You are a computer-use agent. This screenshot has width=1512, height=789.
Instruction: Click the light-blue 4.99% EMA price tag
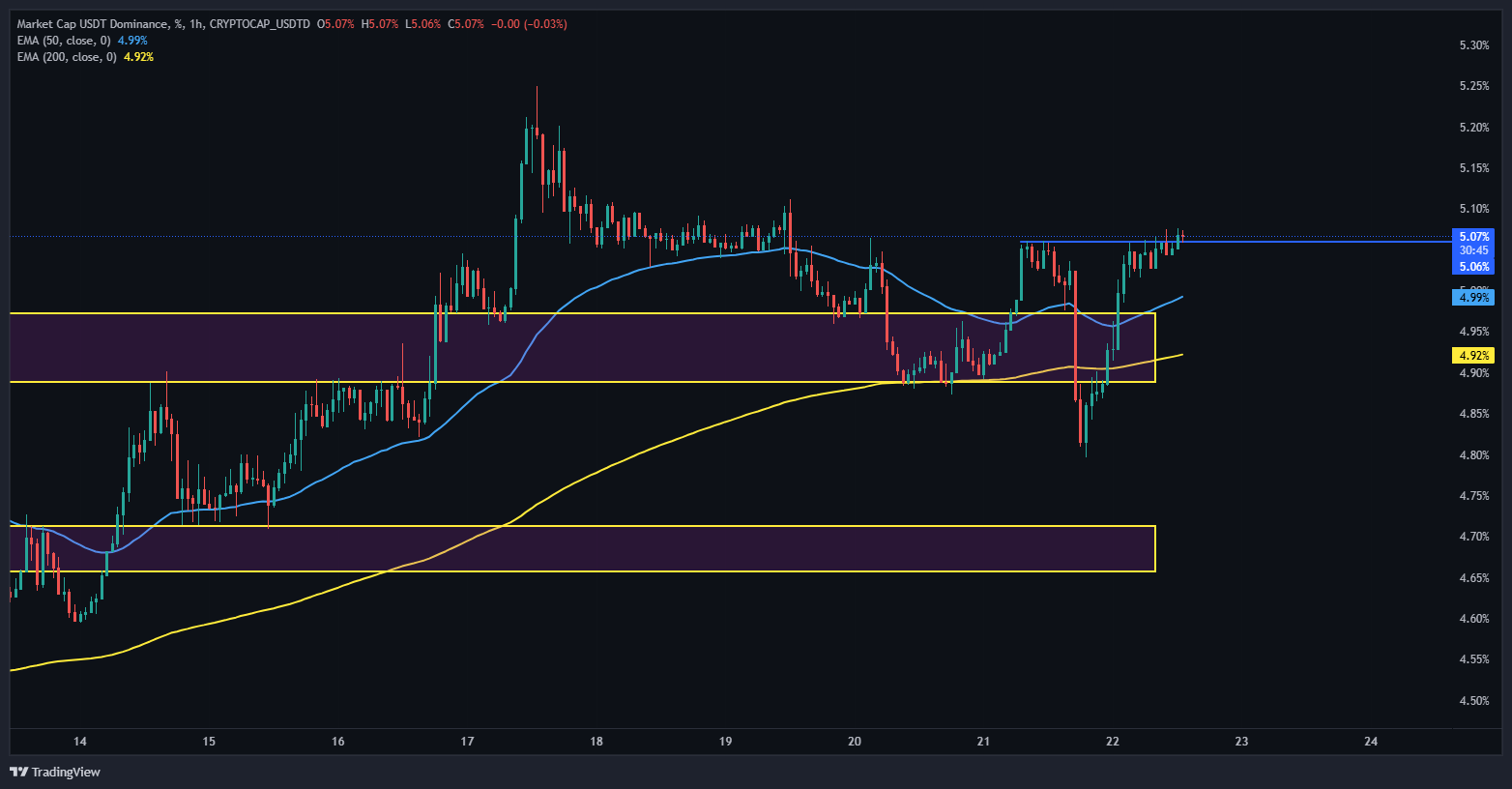(1473, 298)
